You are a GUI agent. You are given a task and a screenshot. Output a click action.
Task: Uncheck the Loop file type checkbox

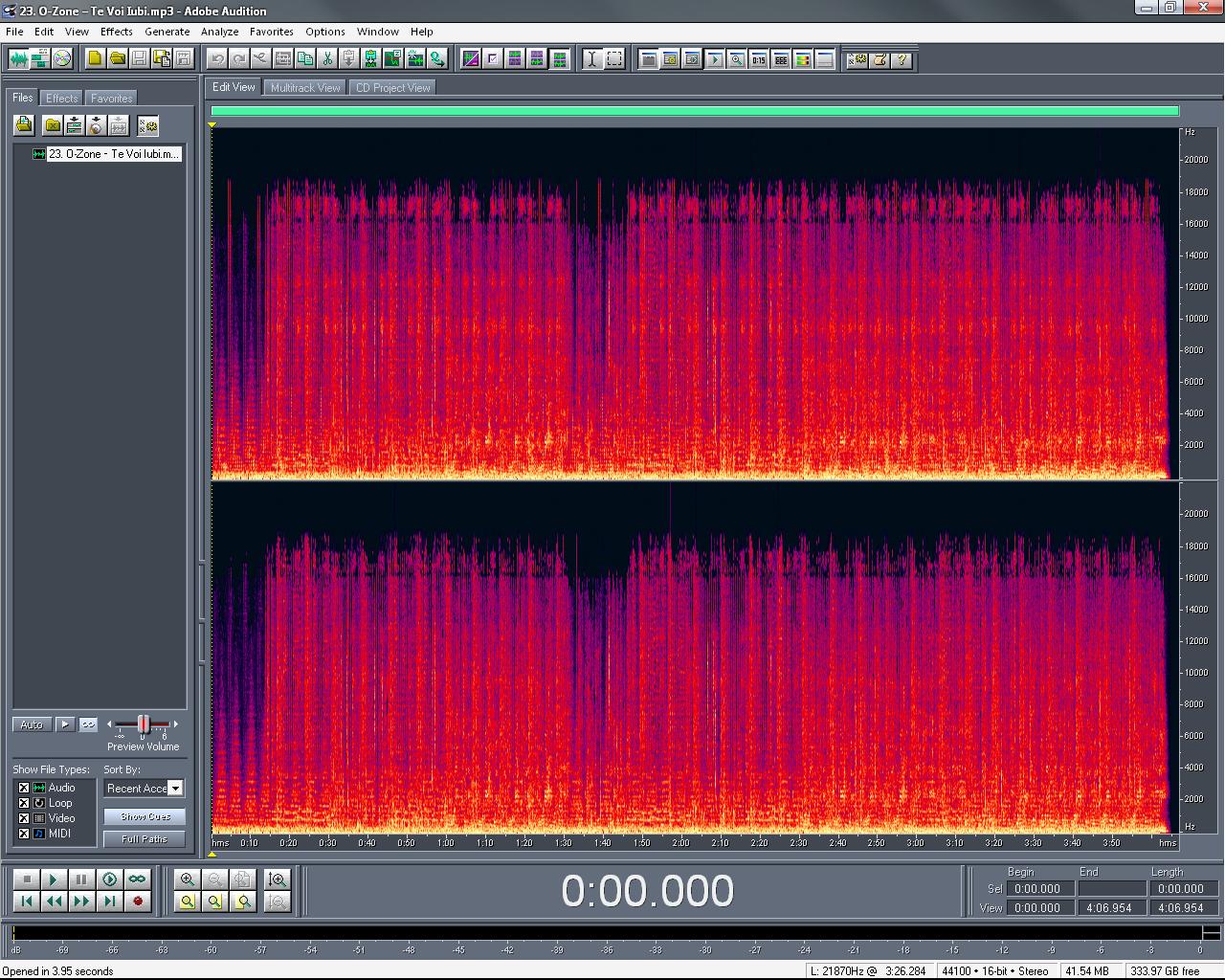(x=24, y=803)
